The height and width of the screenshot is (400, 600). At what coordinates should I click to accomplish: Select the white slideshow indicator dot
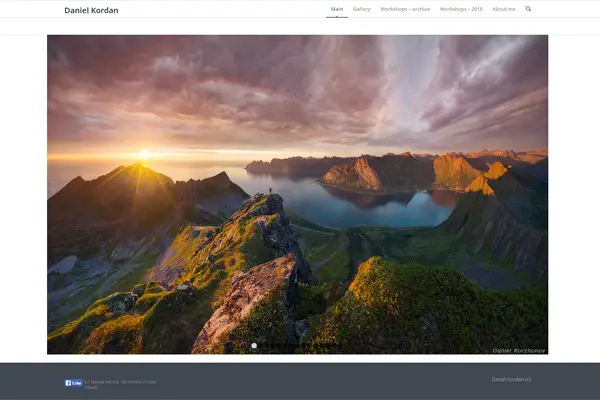pyautogui.click(x=254, y=346)
